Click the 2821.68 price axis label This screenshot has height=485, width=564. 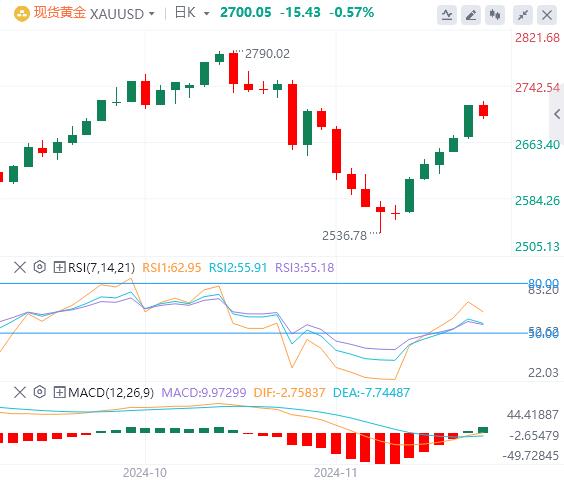click(x=537, y=38)
